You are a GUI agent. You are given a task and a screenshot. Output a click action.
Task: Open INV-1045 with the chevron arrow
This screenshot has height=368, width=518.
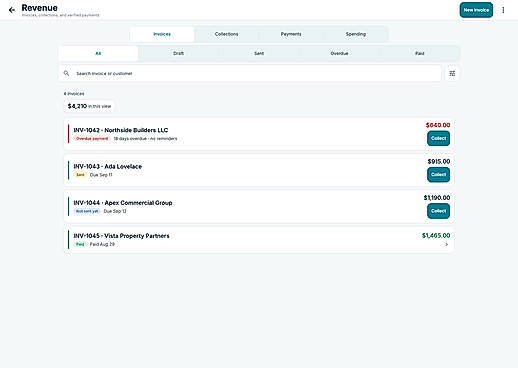click(447, 244)
